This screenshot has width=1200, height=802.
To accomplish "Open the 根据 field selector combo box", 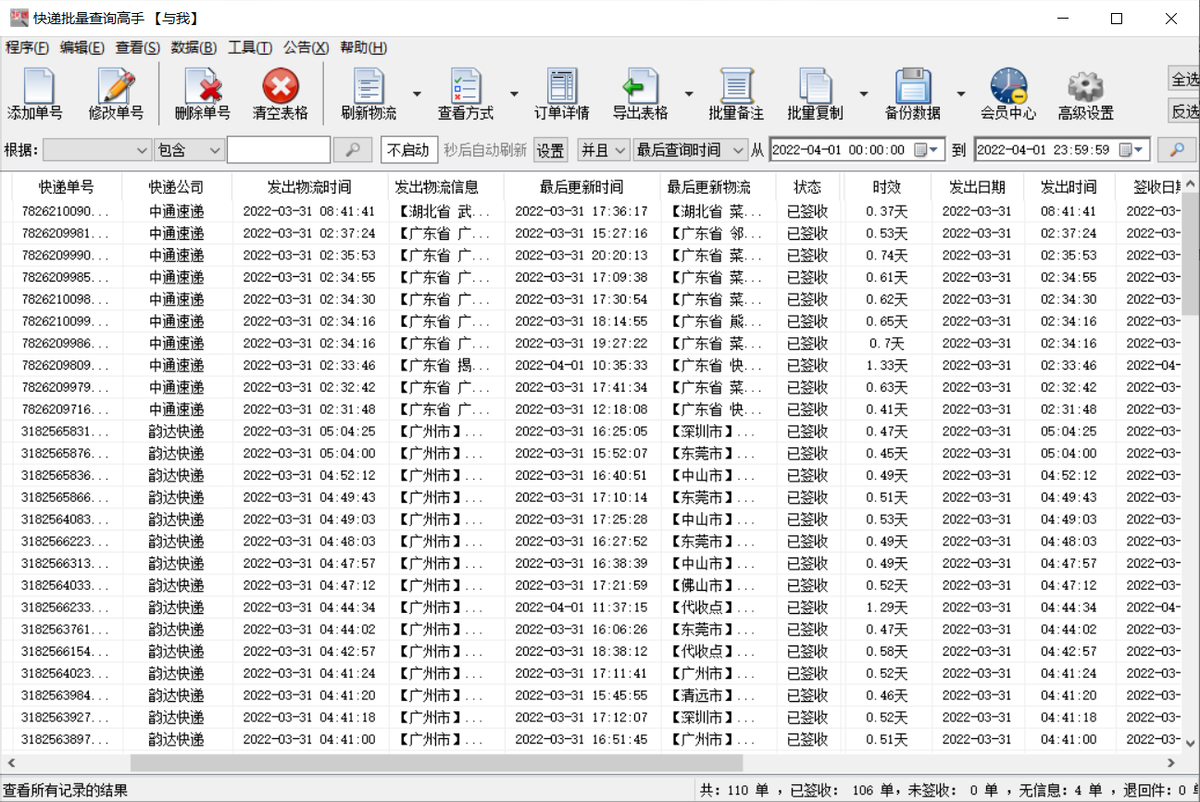I will click(97, 150).
